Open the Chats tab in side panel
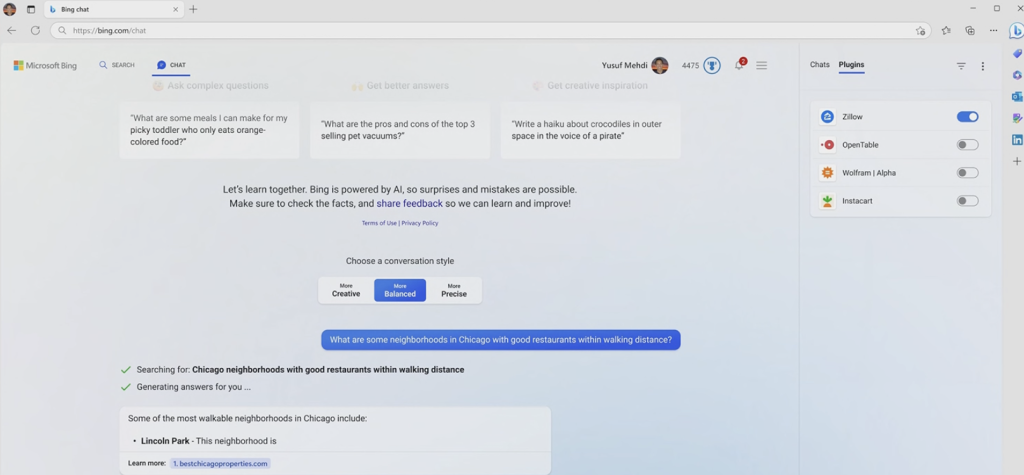 click(820, 65)
